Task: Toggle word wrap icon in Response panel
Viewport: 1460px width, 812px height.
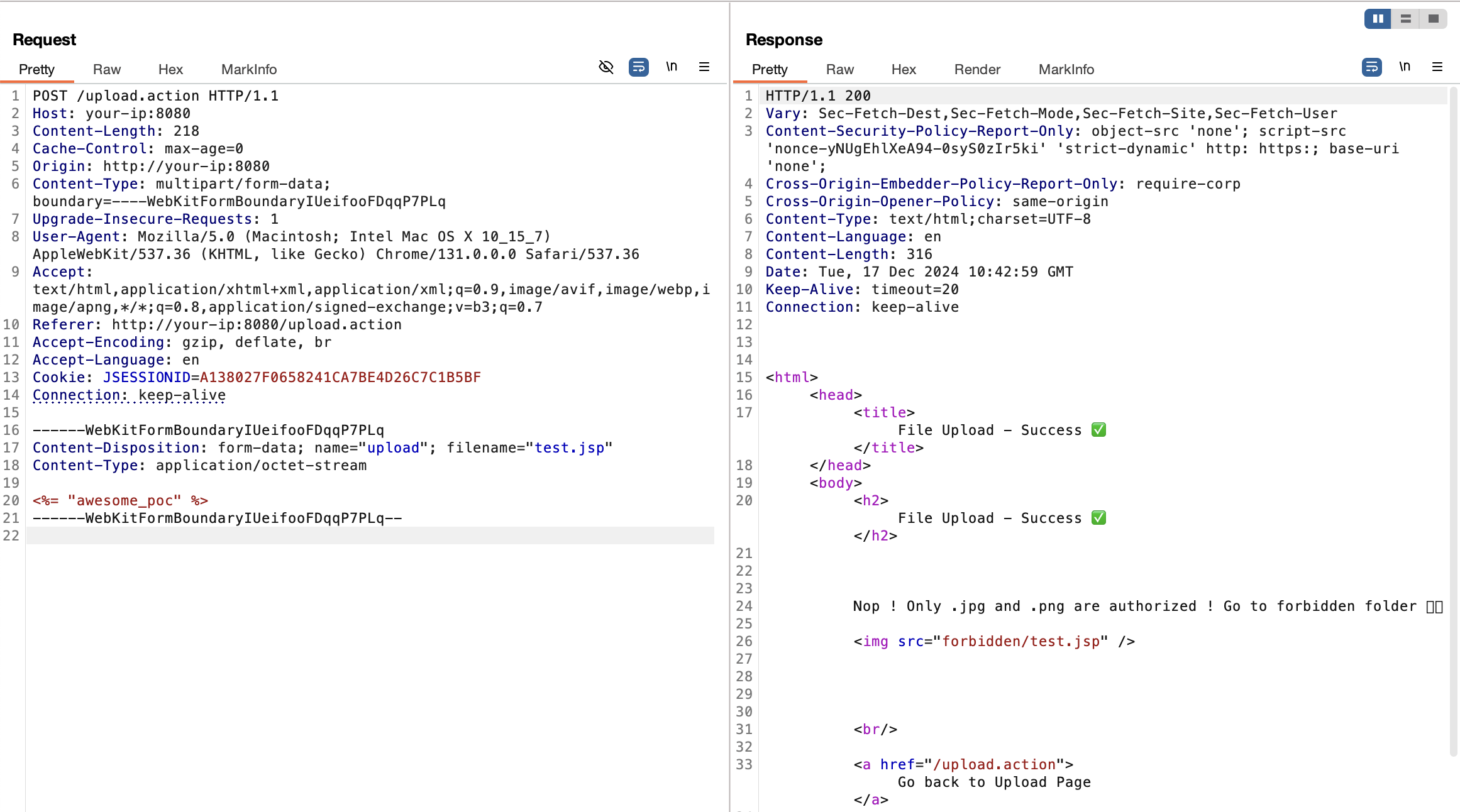Action: pos(1371,67)
